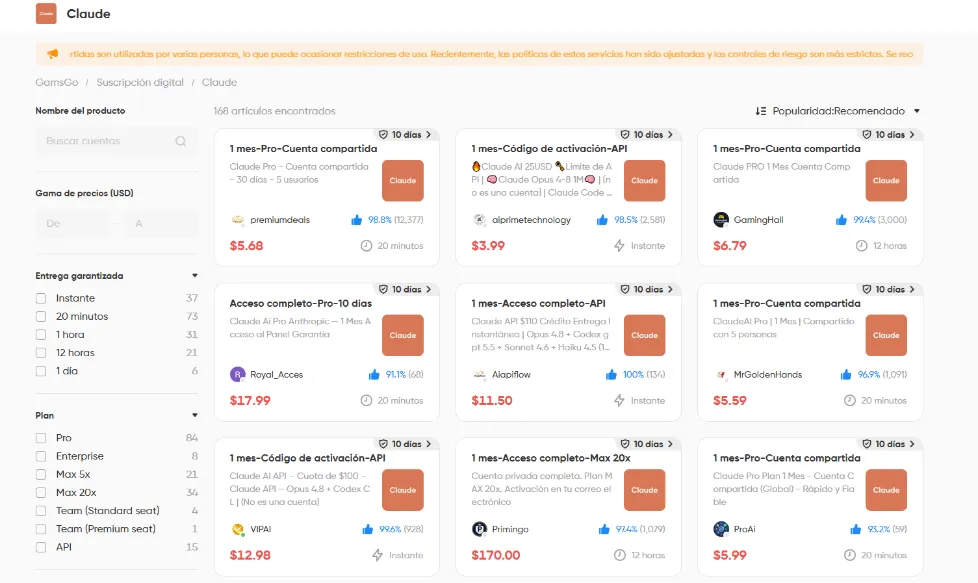This screenshot has height=583, width=978.
Task: Click premiumdeals seller avatar
Action: click(238, 219)
